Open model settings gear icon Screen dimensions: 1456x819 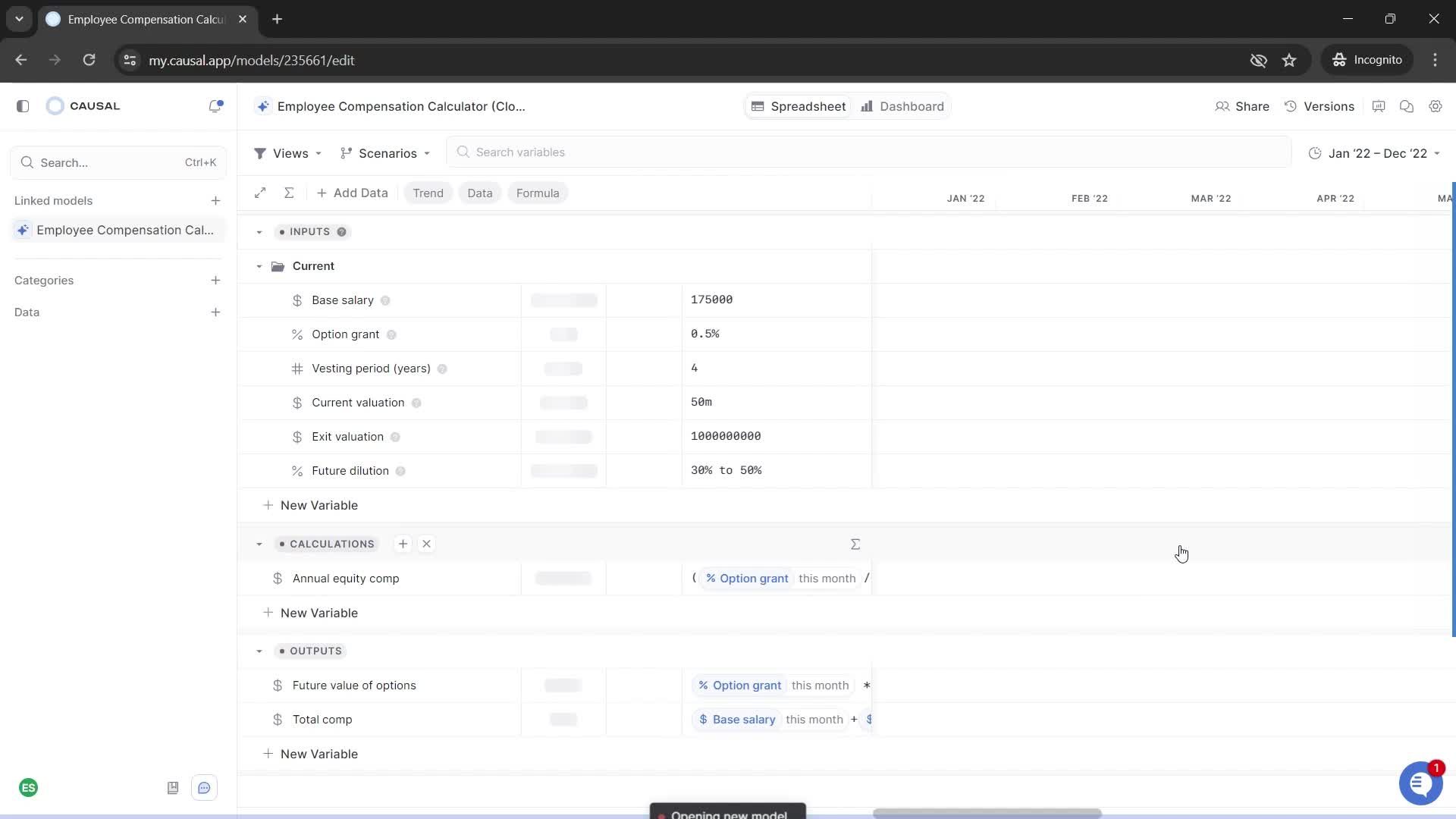coord(1436,106)
